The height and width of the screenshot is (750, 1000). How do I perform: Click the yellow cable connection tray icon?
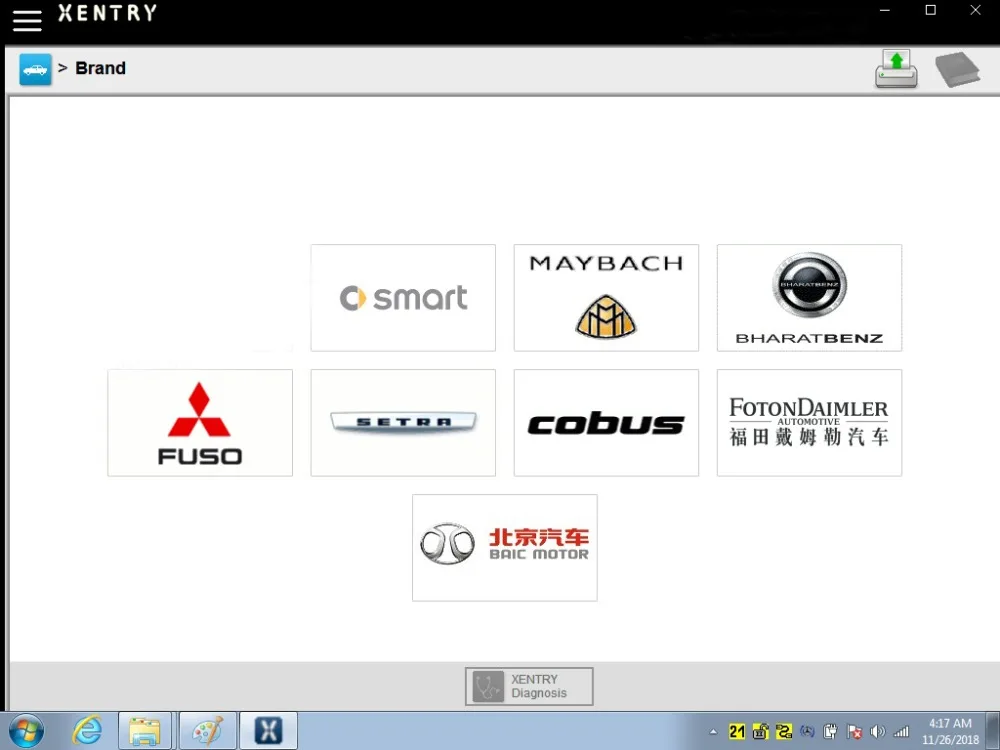(x=784, y=732)
